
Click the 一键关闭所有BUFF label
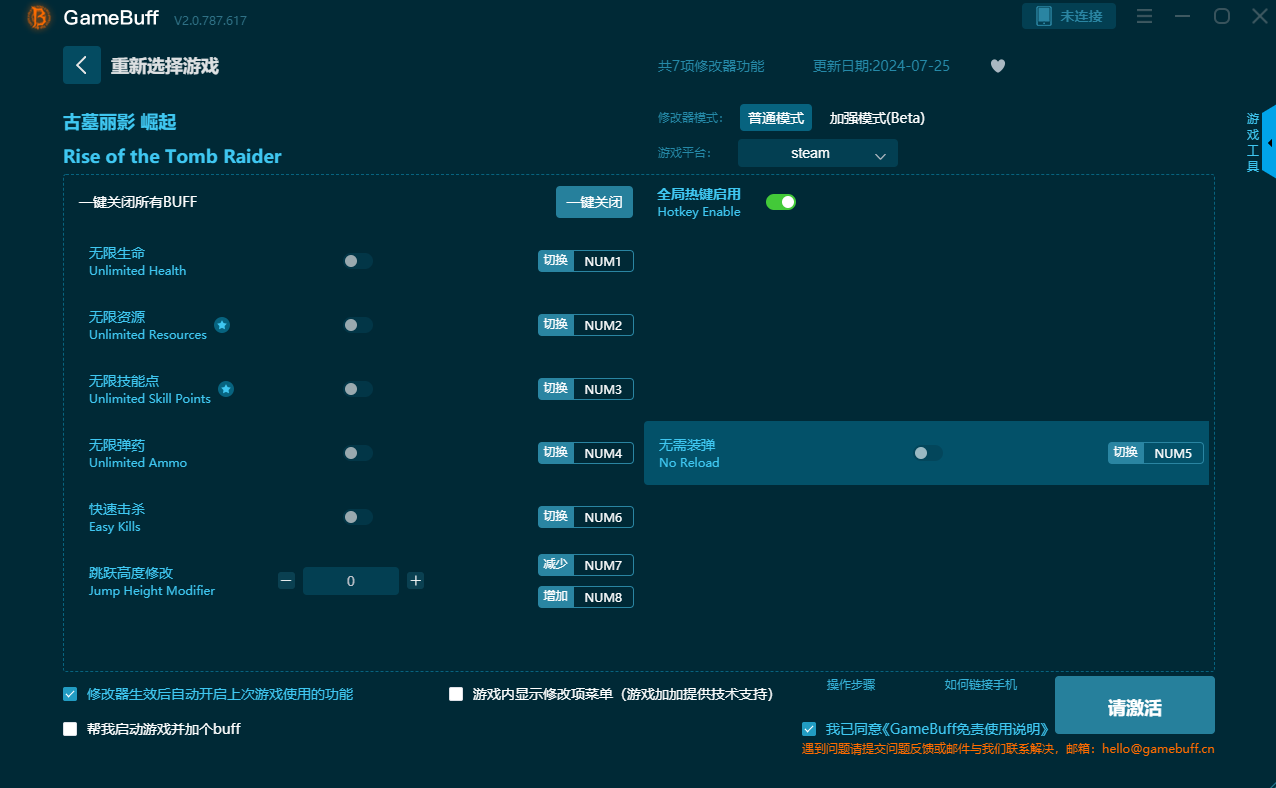[x=138, y=202]
